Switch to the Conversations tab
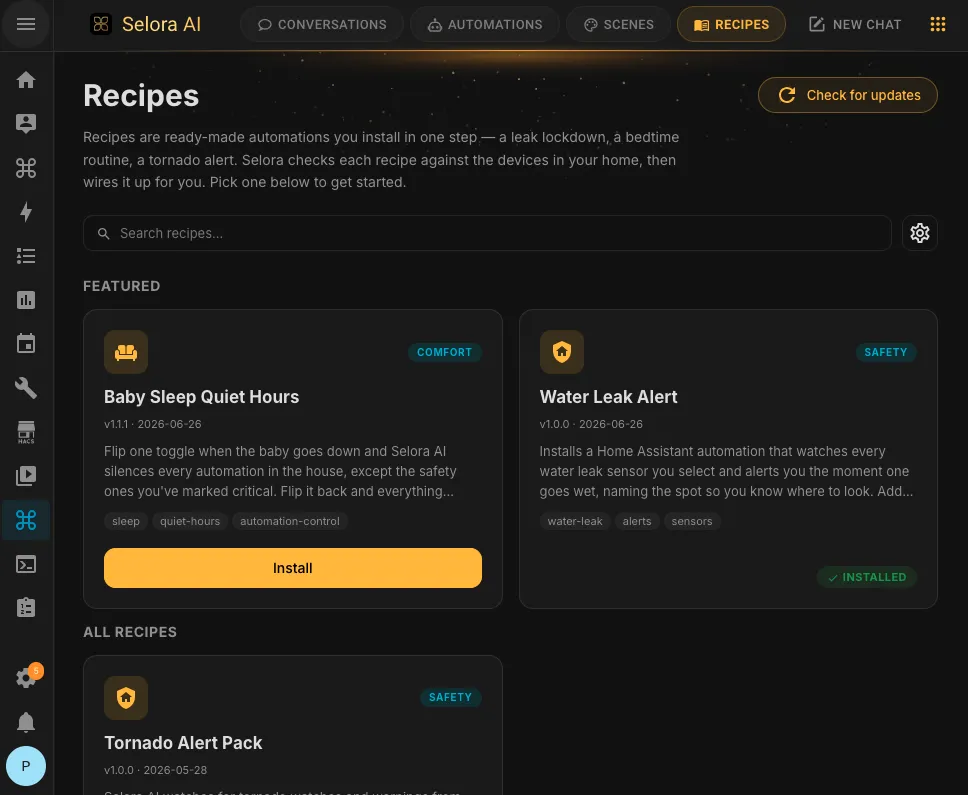 click(322, 24)
